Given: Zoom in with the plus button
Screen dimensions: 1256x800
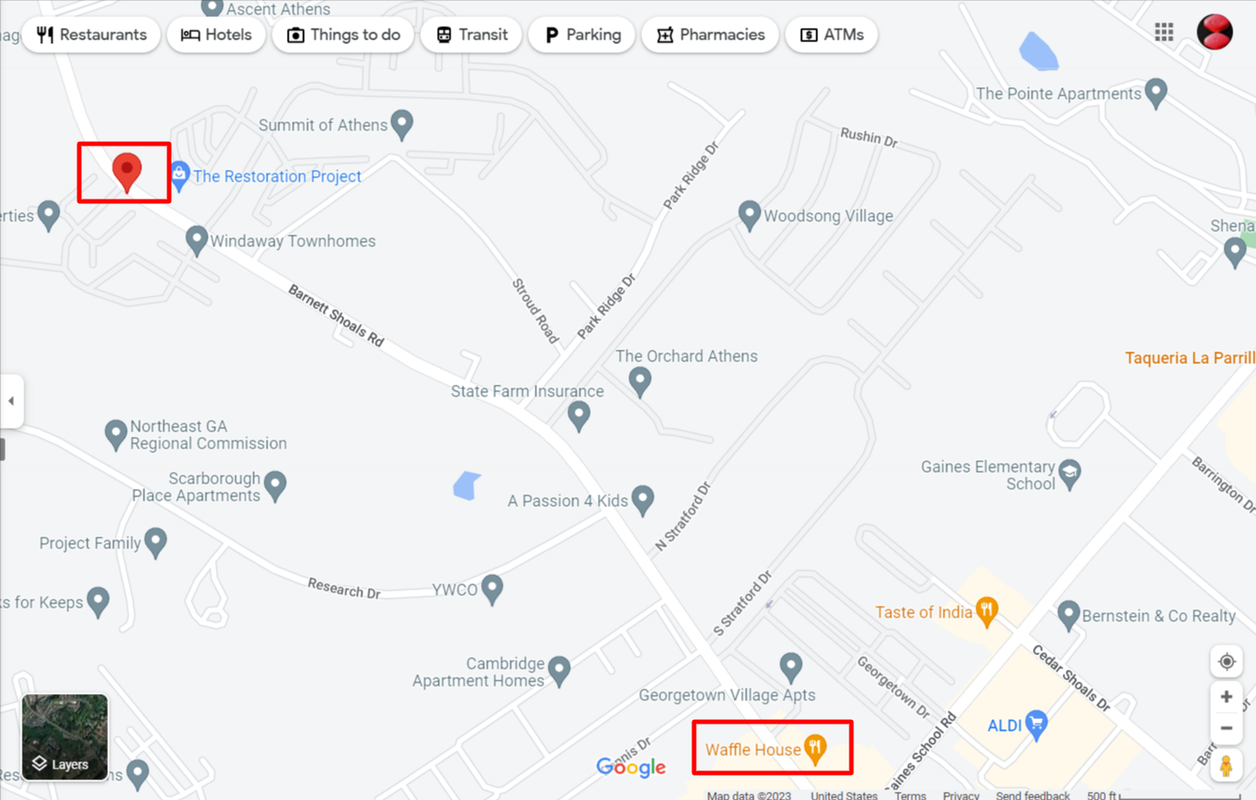Looking at the screenshot, I should [x=1226, y=697].
